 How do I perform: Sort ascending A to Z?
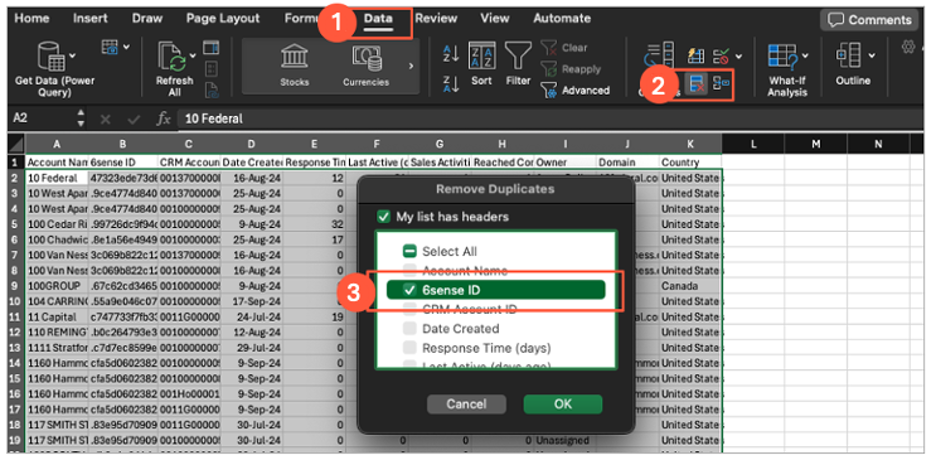(x=451, y=54)
